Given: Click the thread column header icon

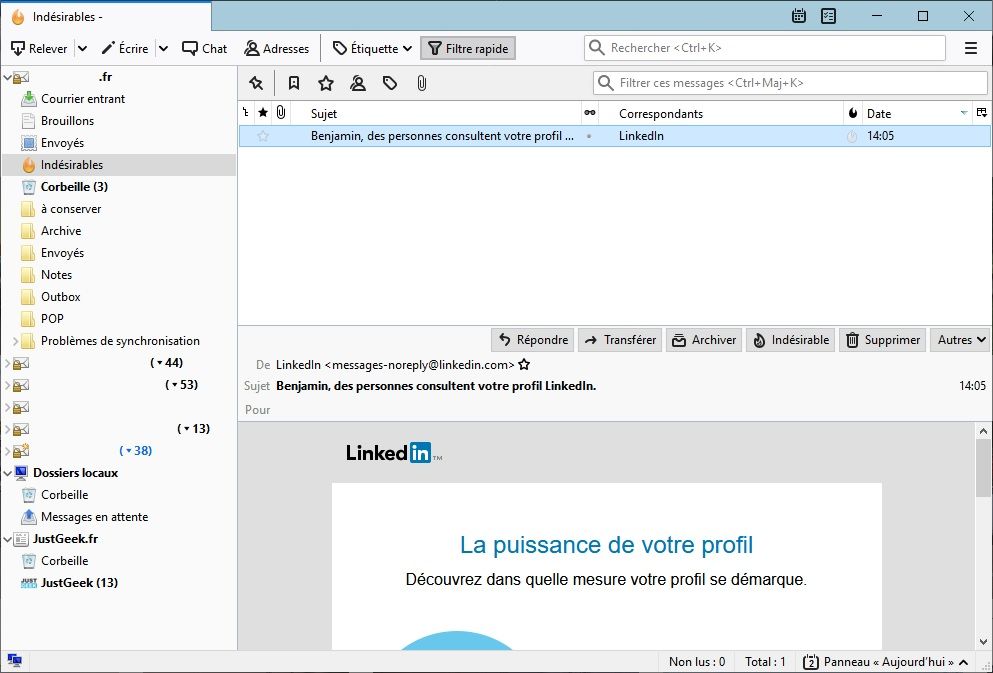Looking at the screenshot, I should (246, 113).
